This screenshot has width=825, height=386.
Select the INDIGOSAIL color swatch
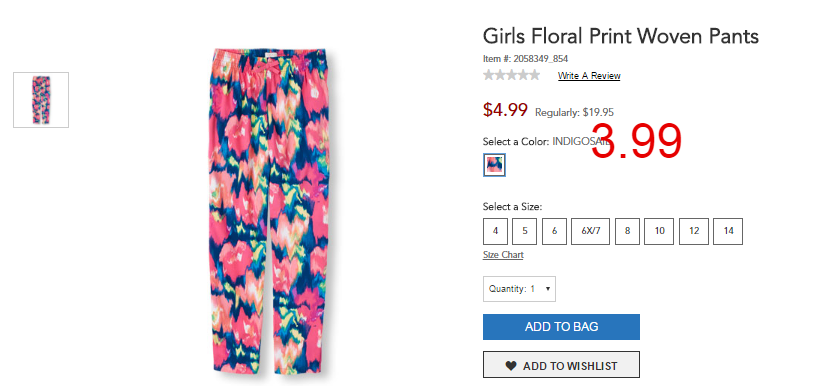tap(494, 165)
